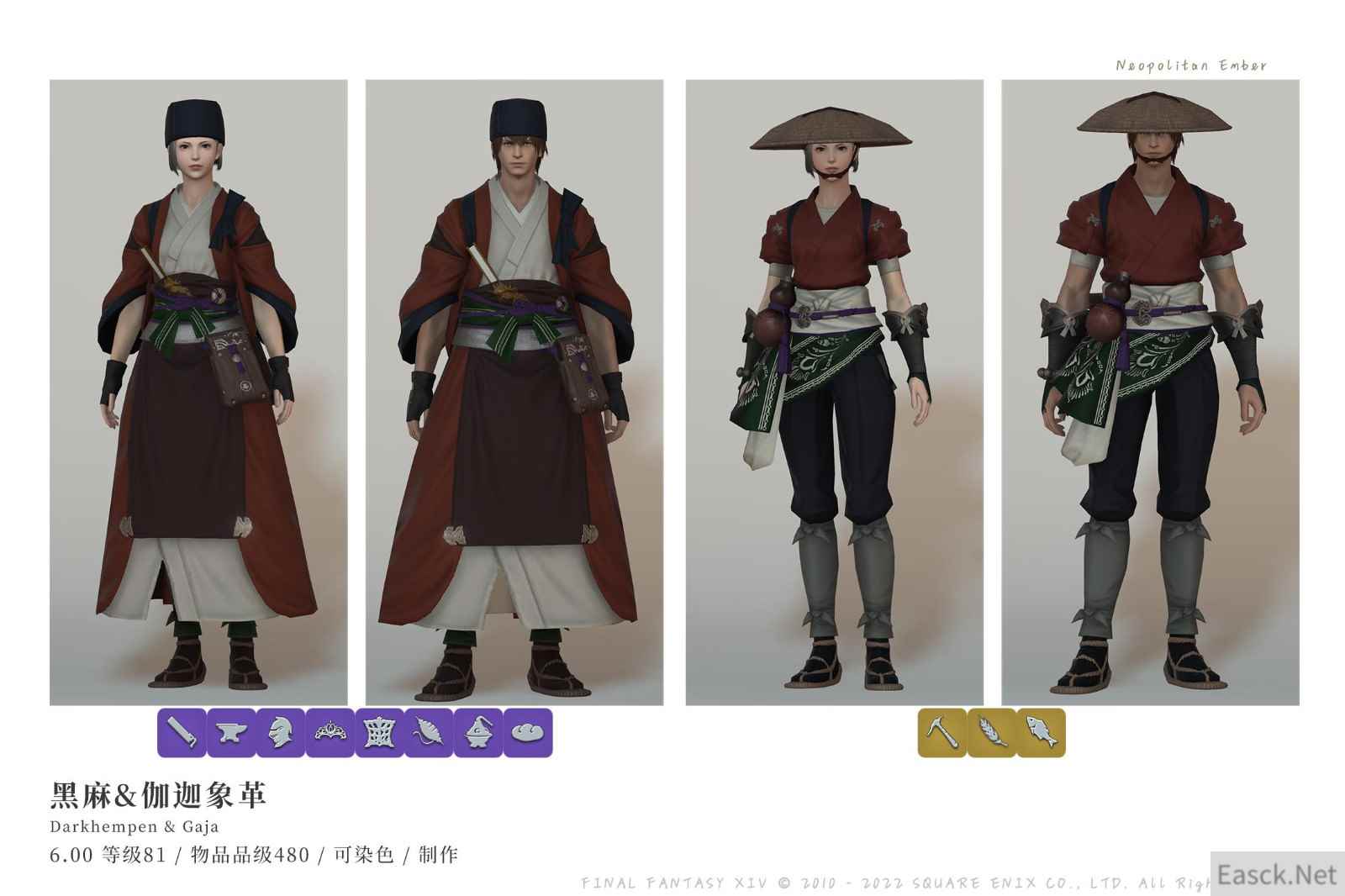Click the Alchemist flask job icon
1345x896 pixels.
tap(478, 732)
